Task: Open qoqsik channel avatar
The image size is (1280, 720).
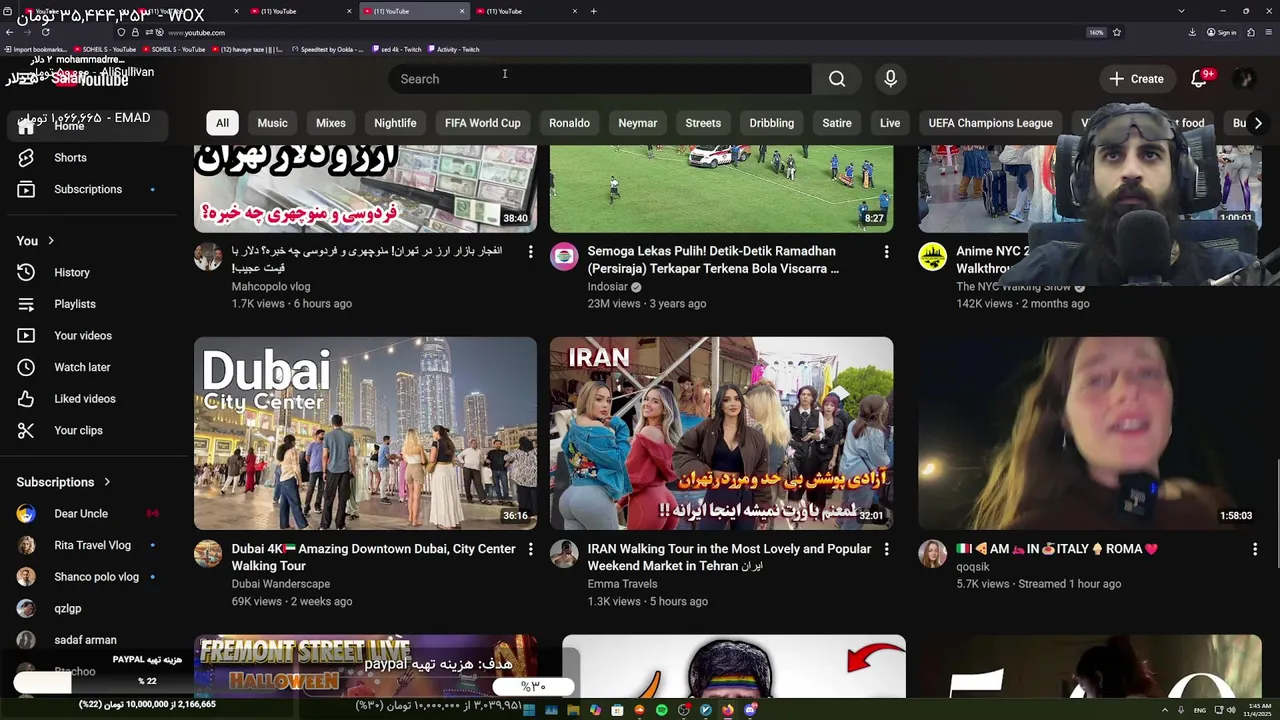Action: click(x=933, y=554)
